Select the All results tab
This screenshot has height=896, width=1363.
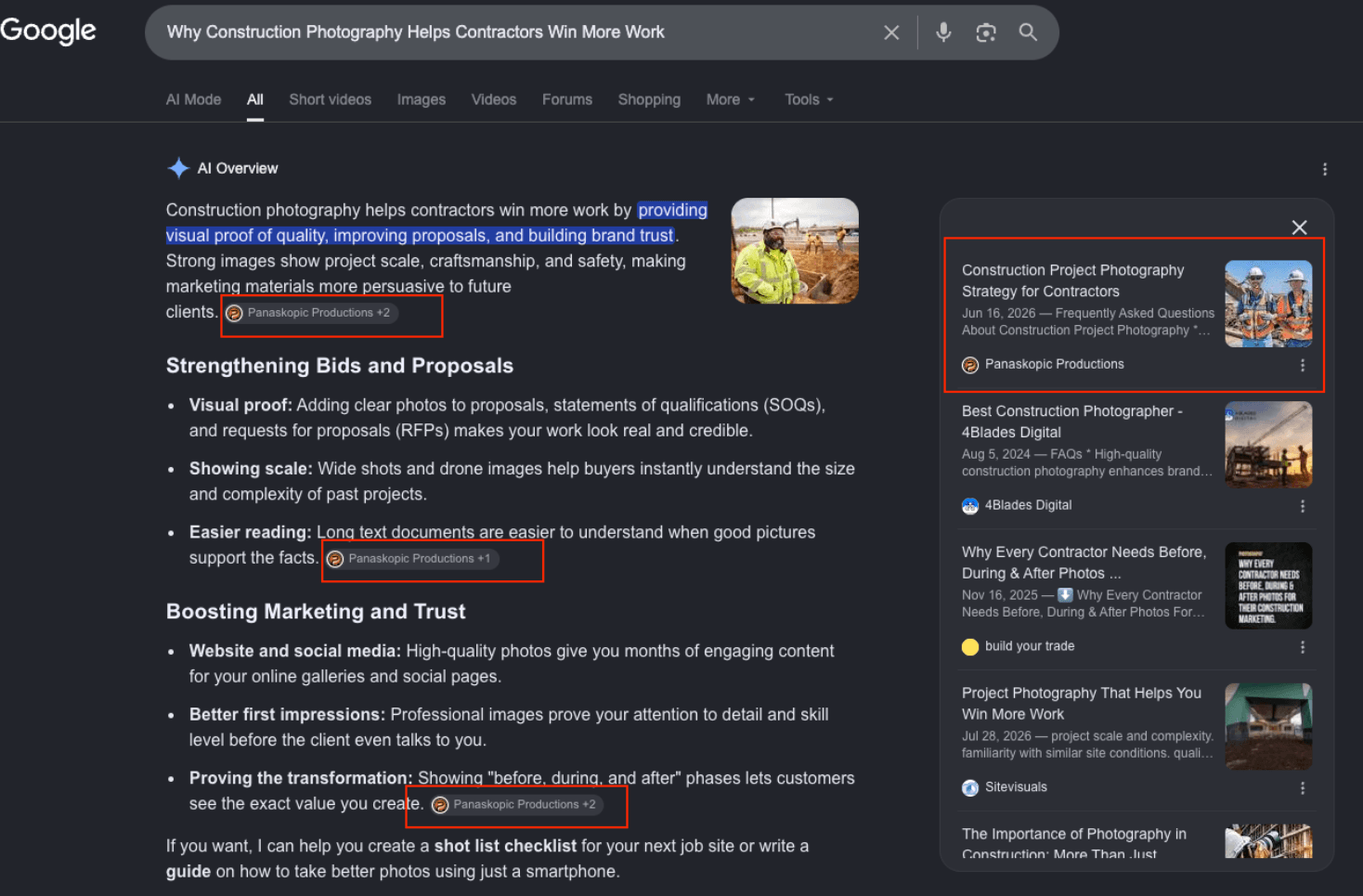[255, 99]
